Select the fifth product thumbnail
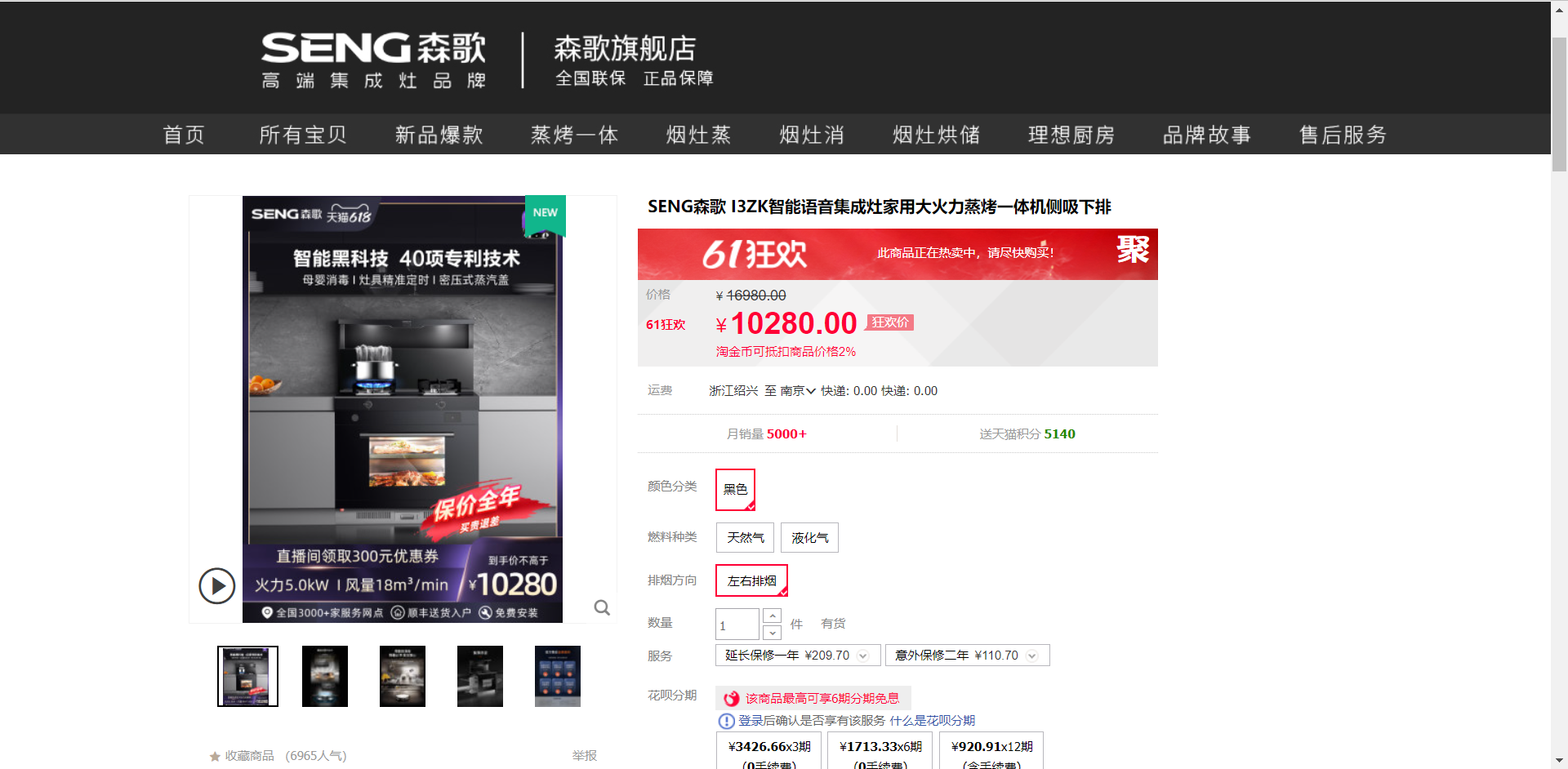The width and height of the screenshot is (1568, 769). [558, 676]
